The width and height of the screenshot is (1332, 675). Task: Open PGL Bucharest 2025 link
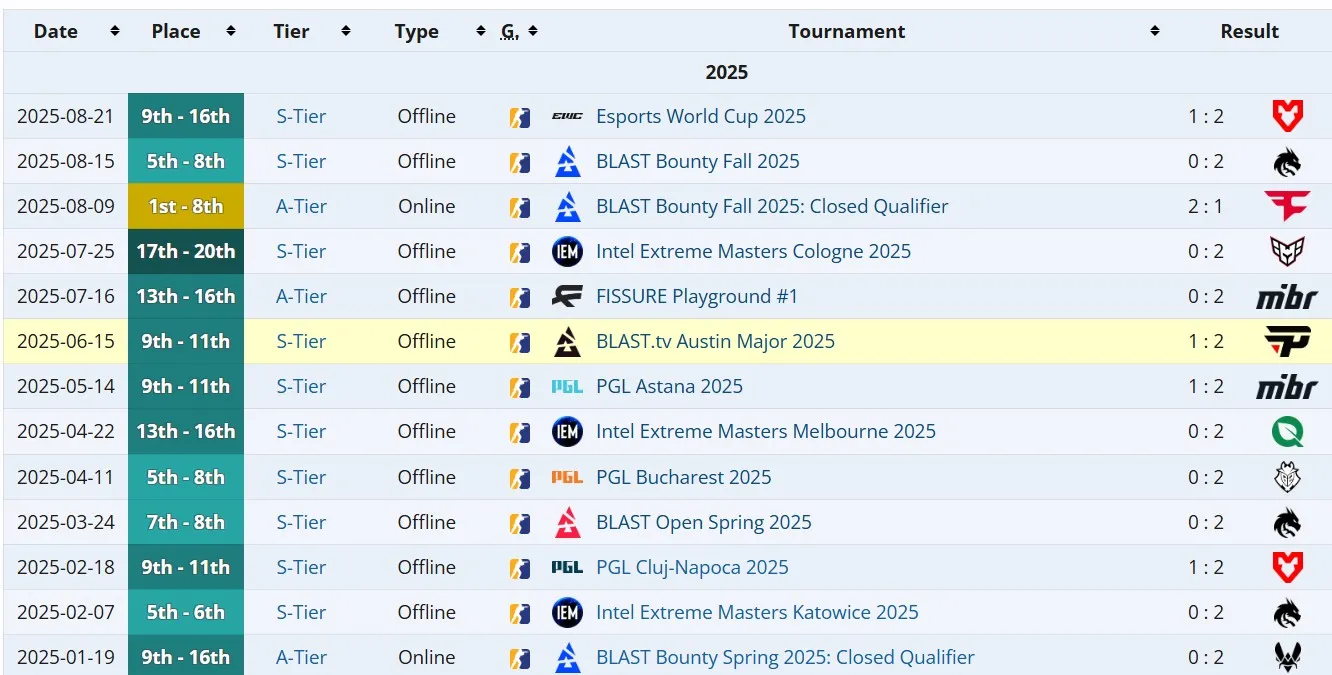[x=684, y=477]
